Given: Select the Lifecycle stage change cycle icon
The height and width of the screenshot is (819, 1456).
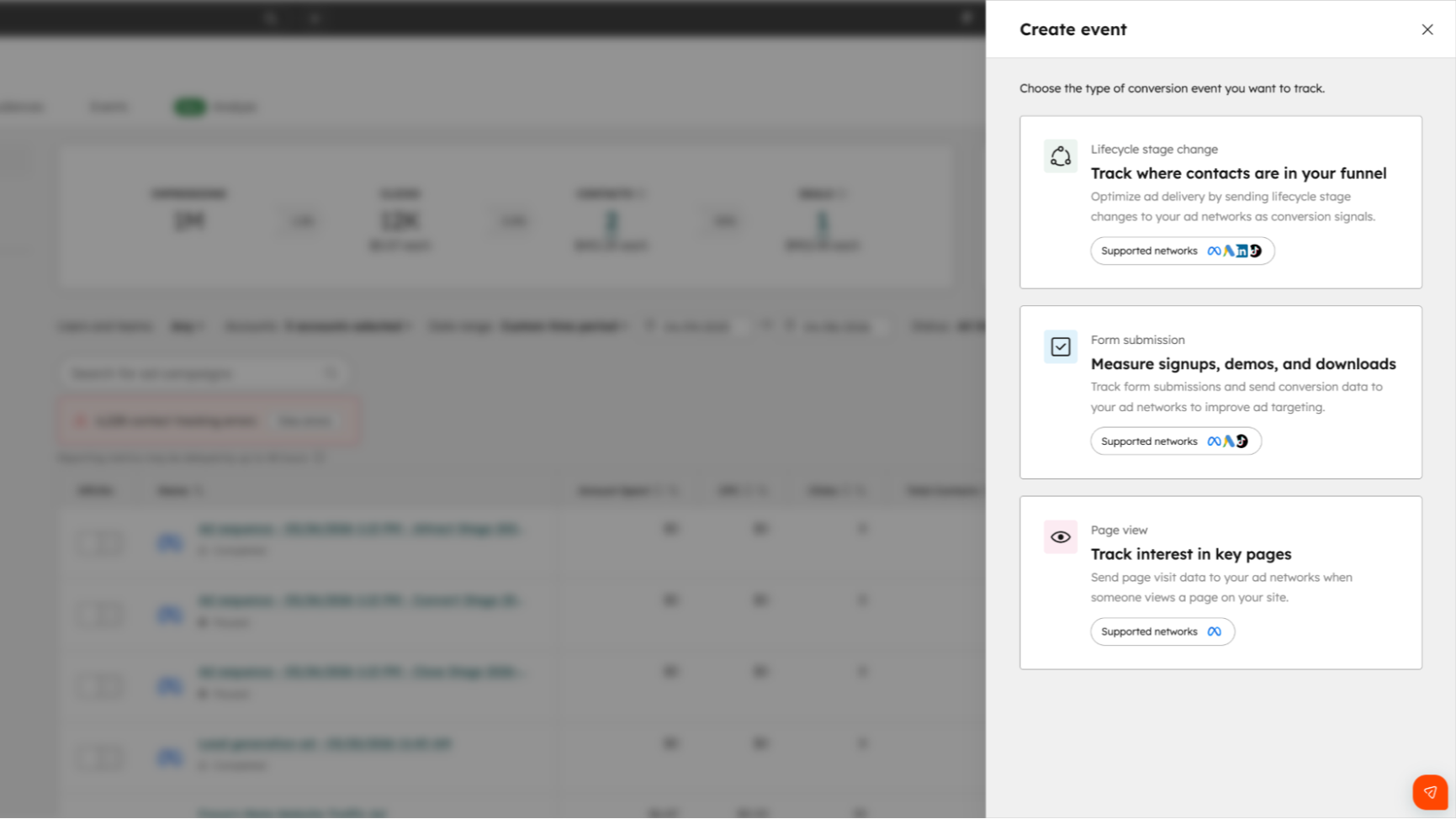Looking at the screenshot, I should click(1060, 156).
